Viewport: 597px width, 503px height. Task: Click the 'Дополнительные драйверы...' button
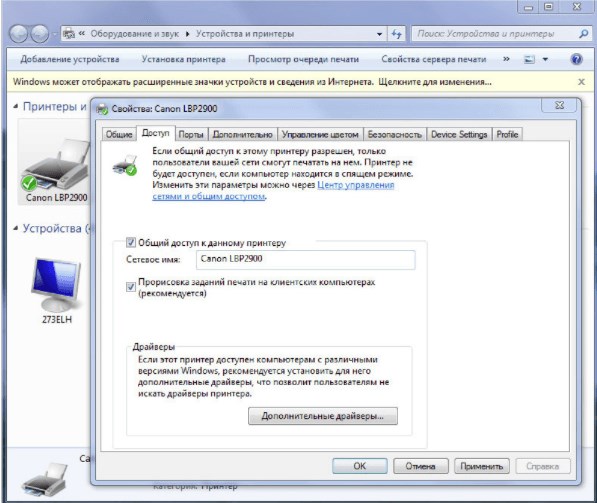click(323, 416)
